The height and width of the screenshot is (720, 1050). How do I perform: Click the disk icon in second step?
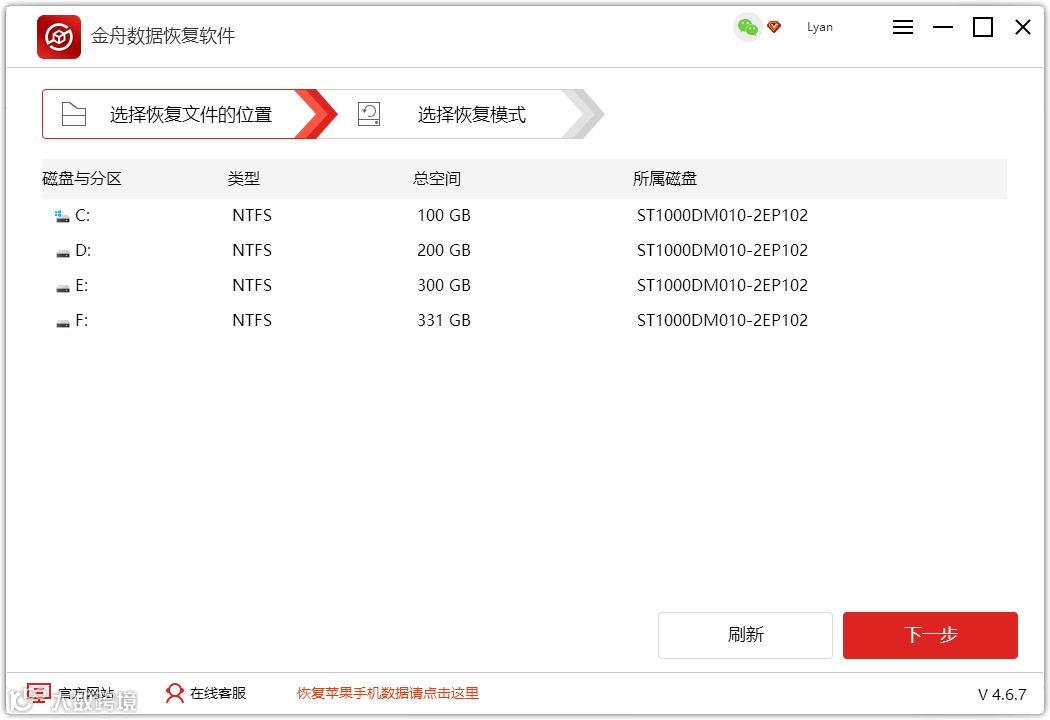(x=369, y=114)
